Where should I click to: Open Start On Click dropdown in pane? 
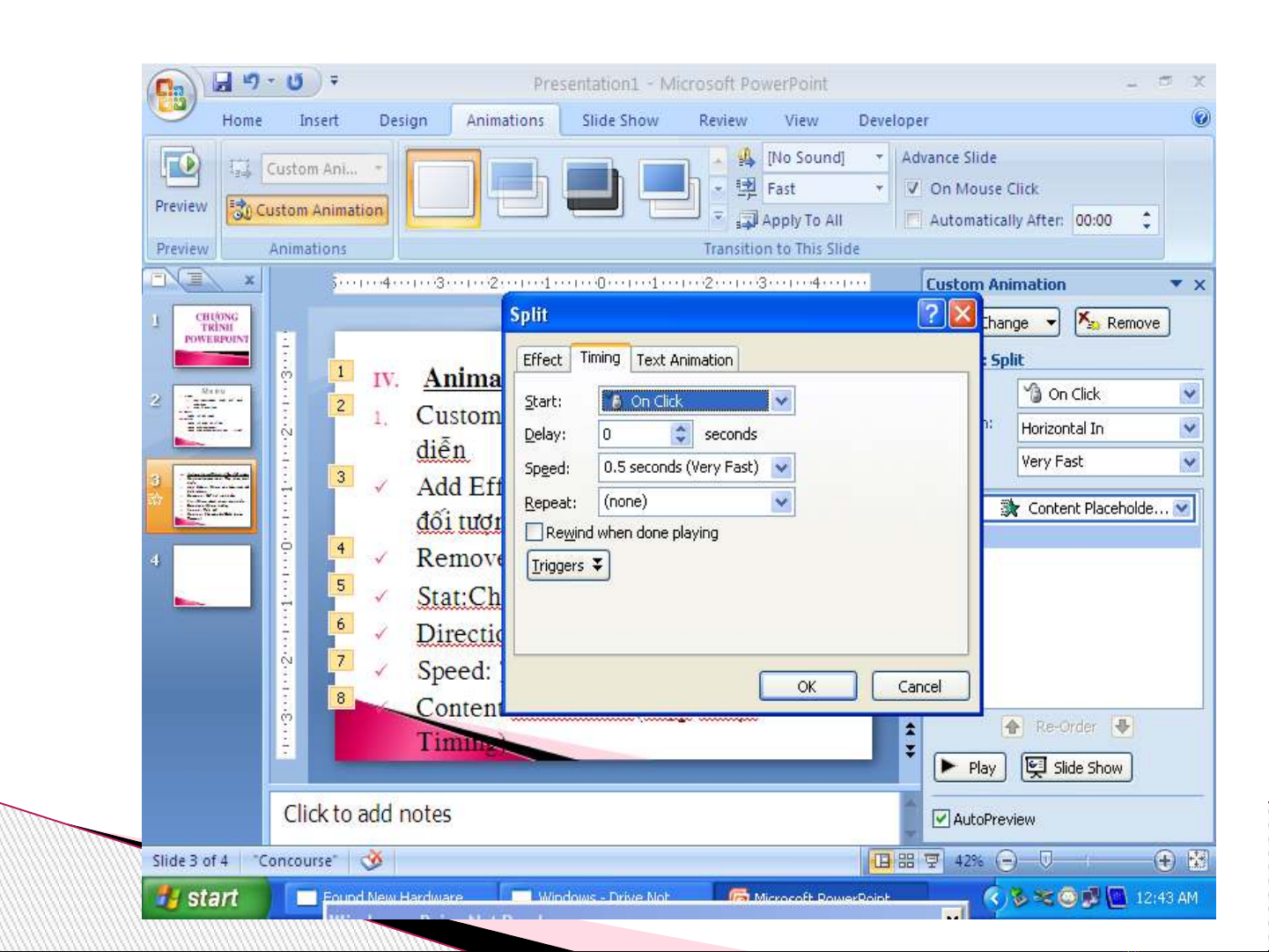coord(1190,394)
